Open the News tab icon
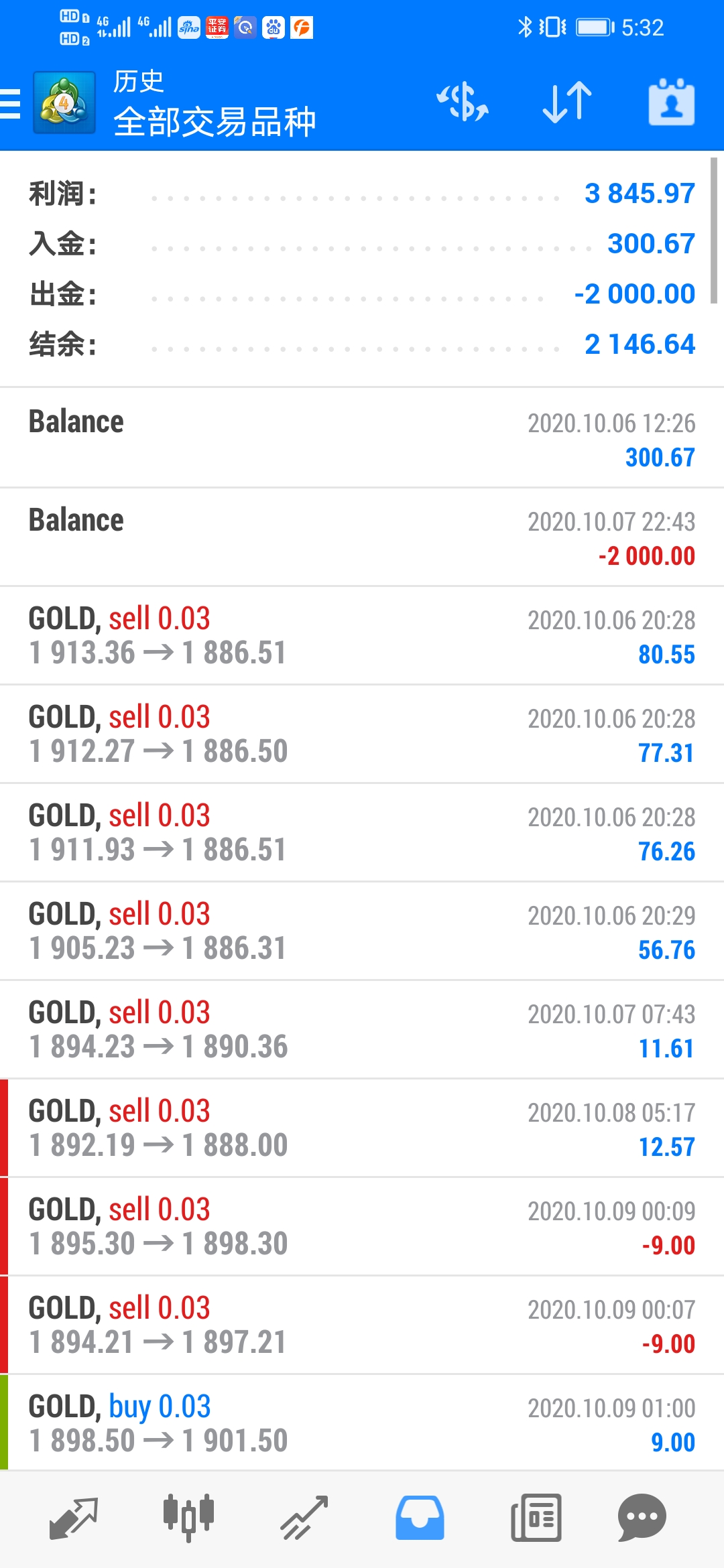This screenshot has width=724, height=1568. (x=536, y=1518)
